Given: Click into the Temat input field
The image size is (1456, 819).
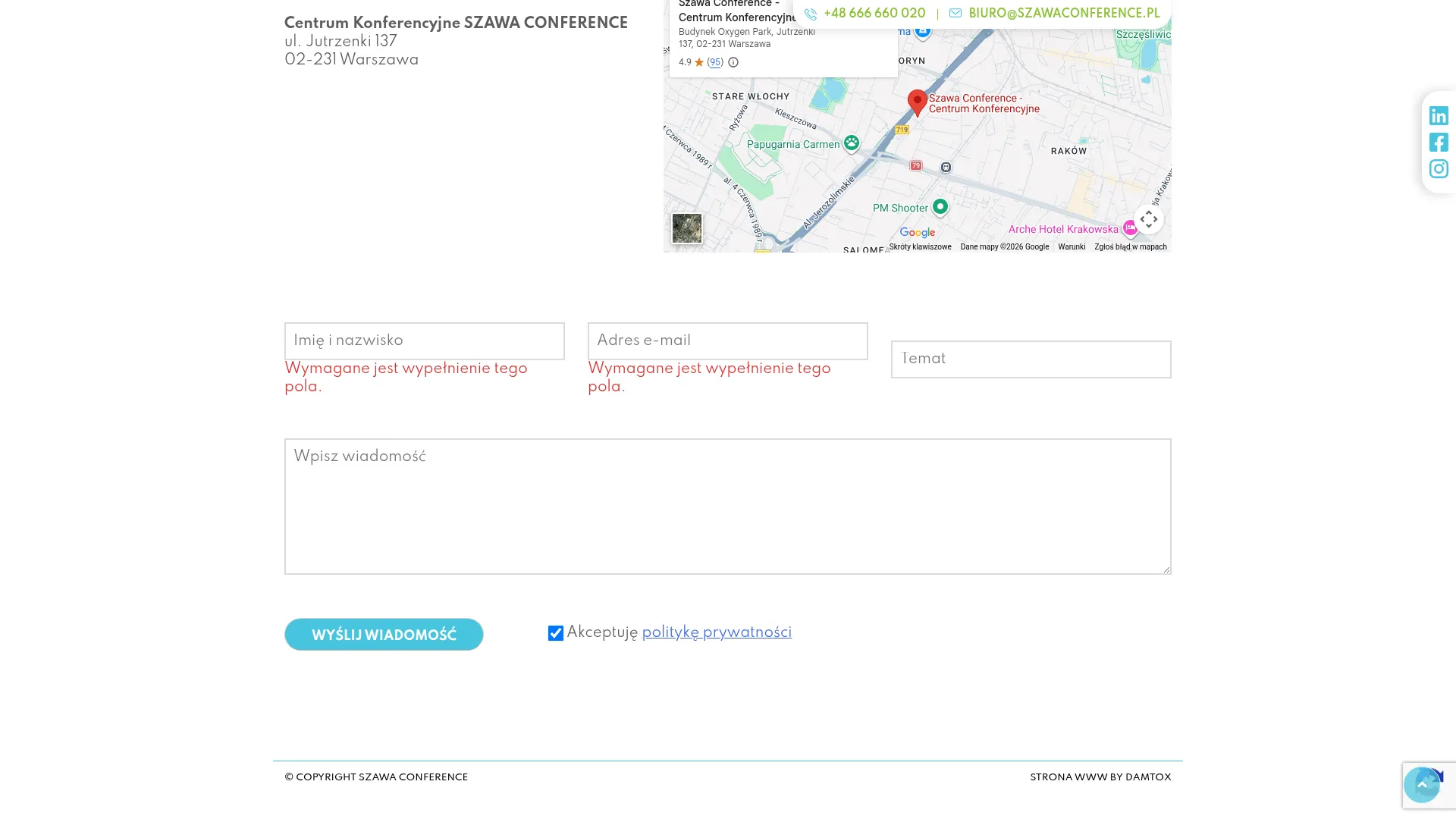Looking at the screenshot, I should point(1031,359).
